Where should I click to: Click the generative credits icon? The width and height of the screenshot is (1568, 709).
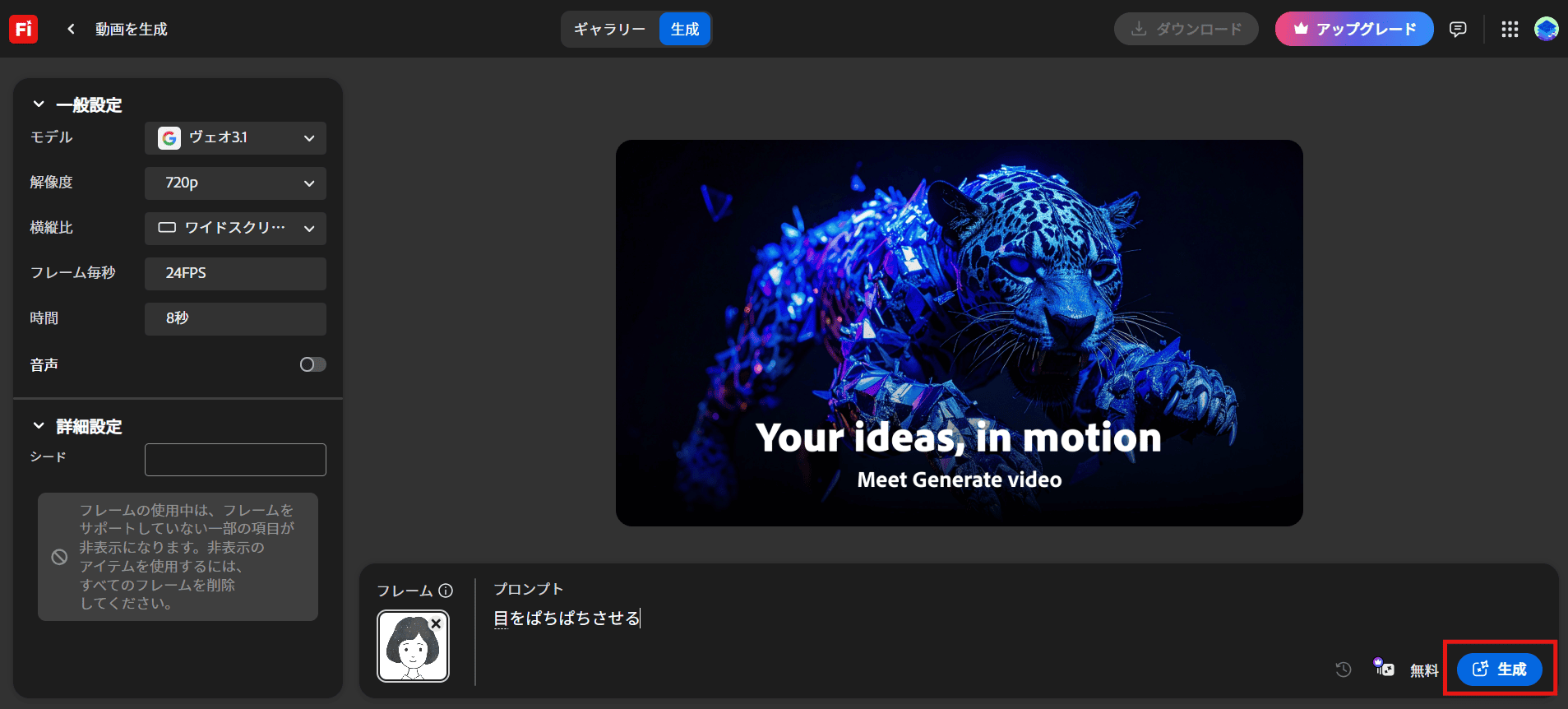point(1384,667)
